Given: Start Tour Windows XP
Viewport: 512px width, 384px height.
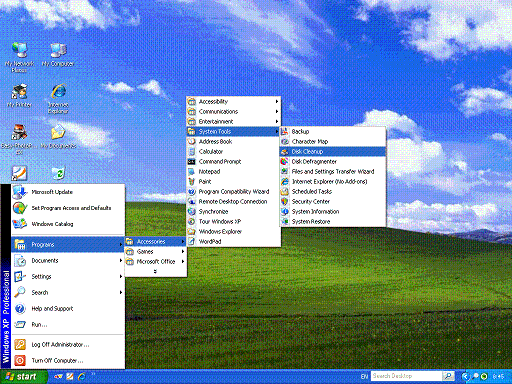Looking at the screenshot, I should pos(233,221).
